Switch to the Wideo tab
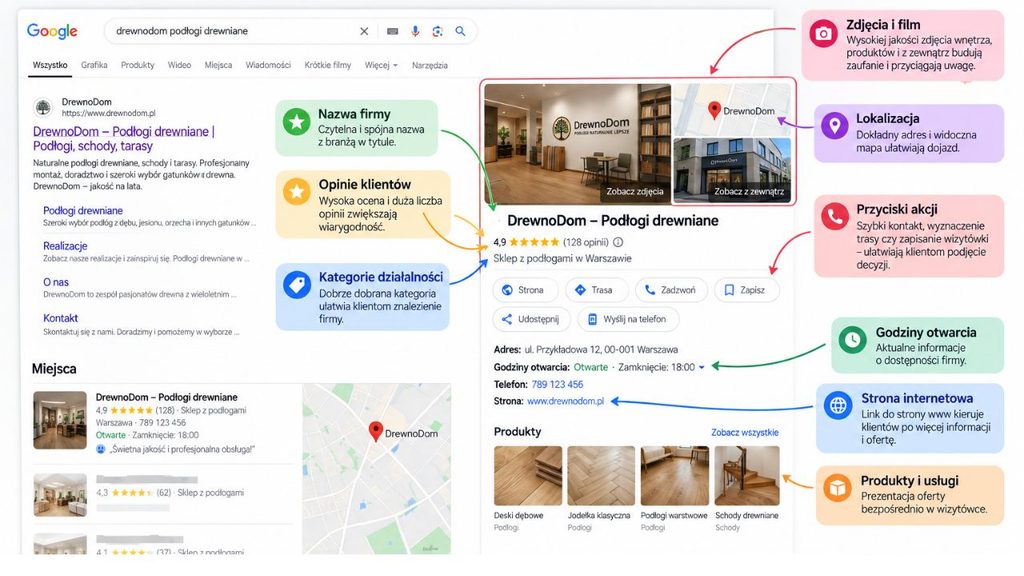1024x576 pixels. (179, 65)
